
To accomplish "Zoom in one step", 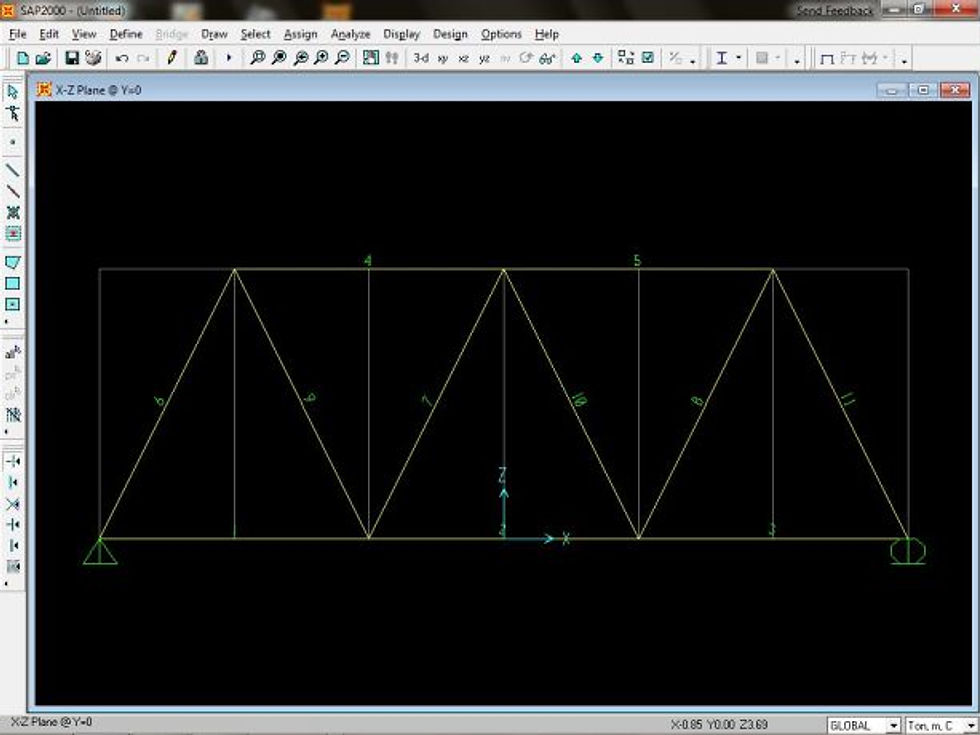I will click(x=321, y=58).
